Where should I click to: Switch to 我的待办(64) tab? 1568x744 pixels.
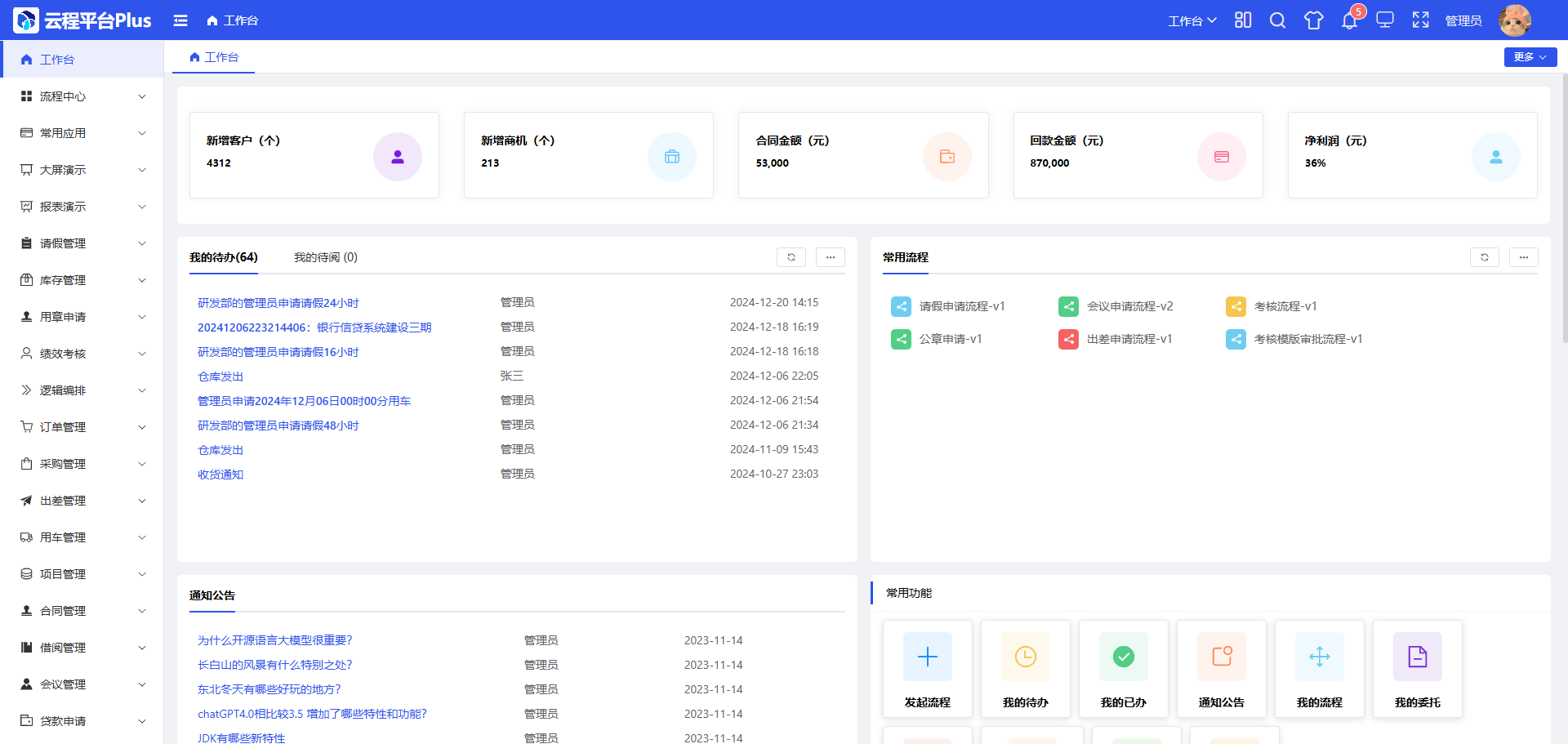pos(224,257)
